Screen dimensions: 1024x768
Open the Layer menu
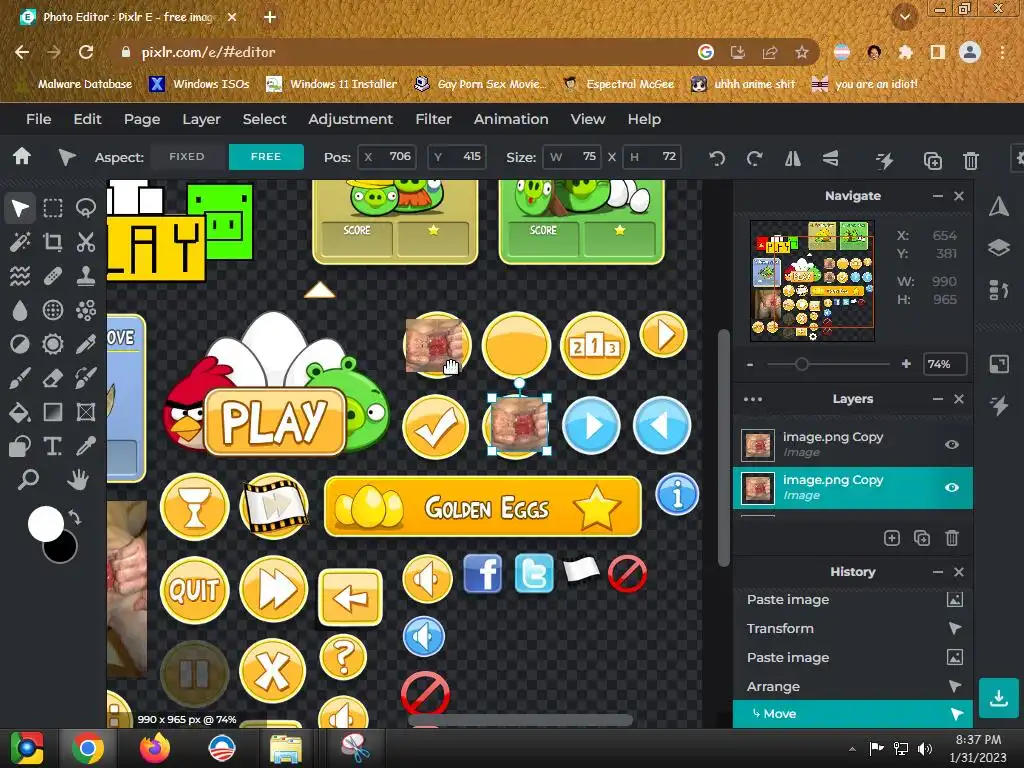tap(201, 119)
